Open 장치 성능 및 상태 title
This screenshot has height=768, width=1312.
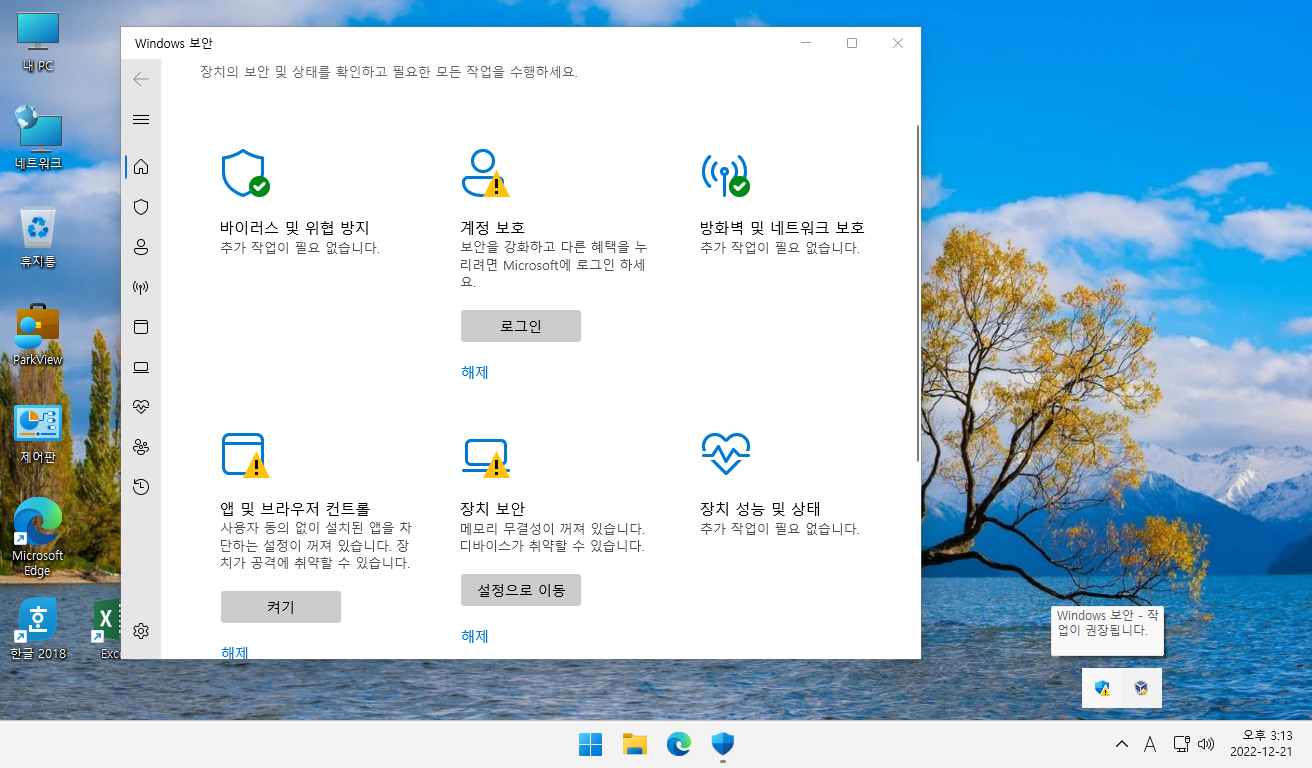pyautogui.click(x=761, y=508)
